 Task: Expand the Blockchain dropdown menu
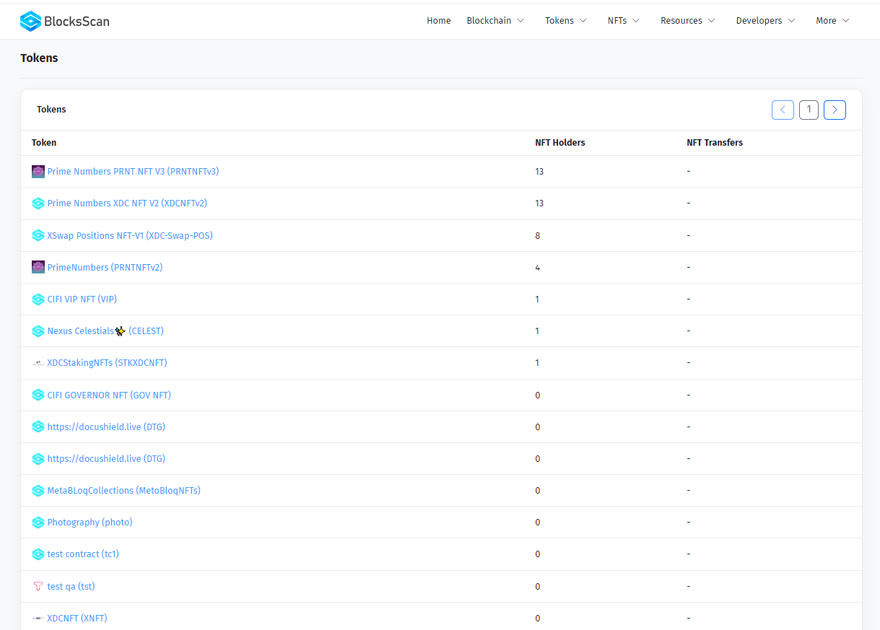coord(495,21)
